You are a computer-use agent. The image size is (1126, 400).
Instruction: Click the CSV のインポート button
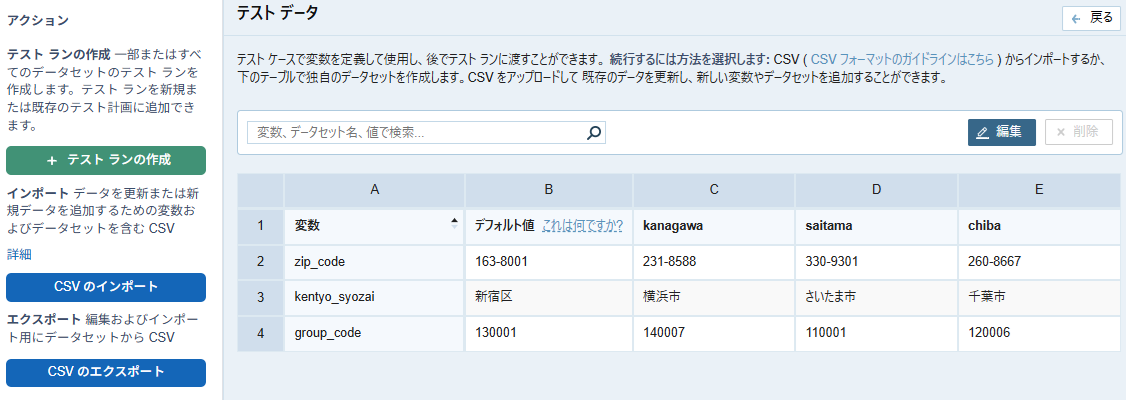(106, 287)
